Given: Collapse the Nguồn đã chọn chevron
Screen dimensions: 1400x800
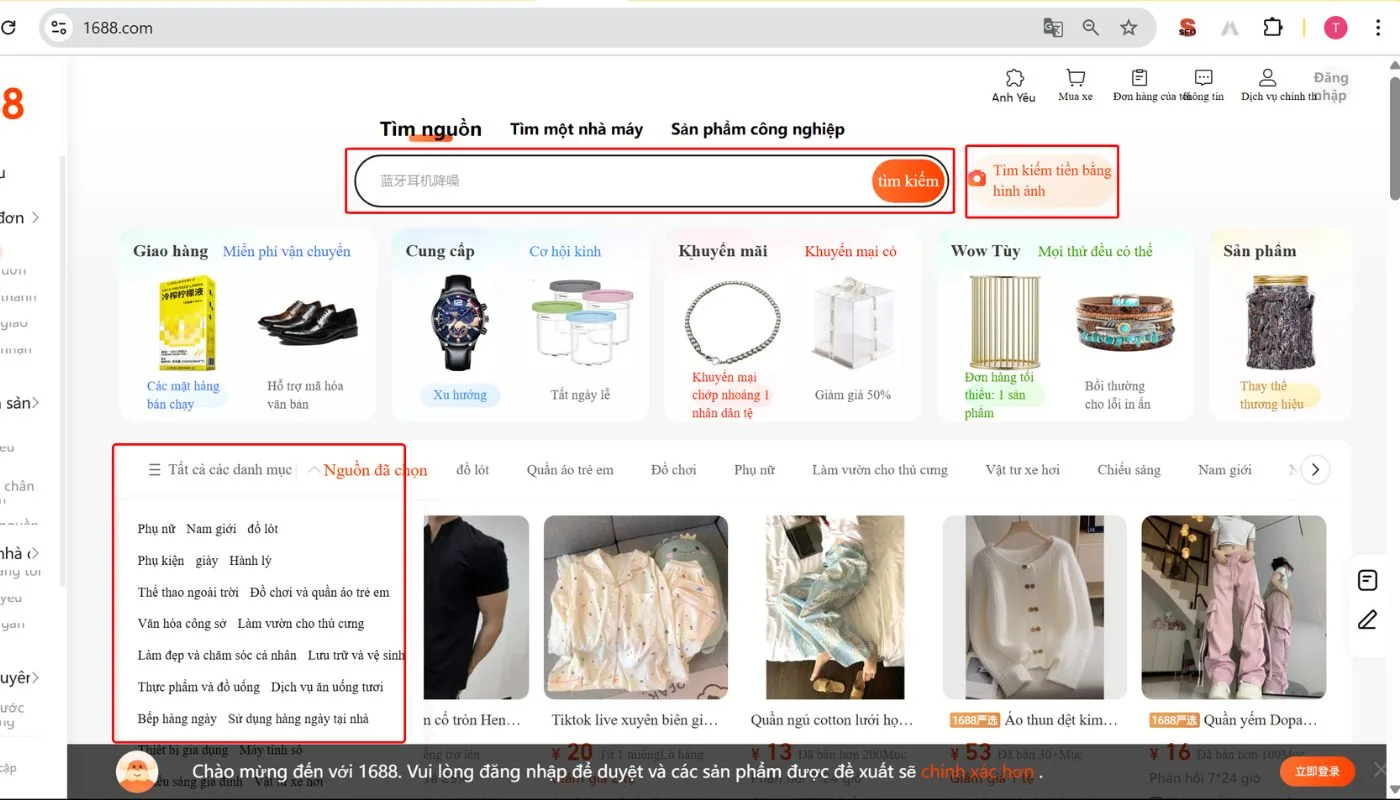Looking at the screenshot, I should click(x=314, y=470).
